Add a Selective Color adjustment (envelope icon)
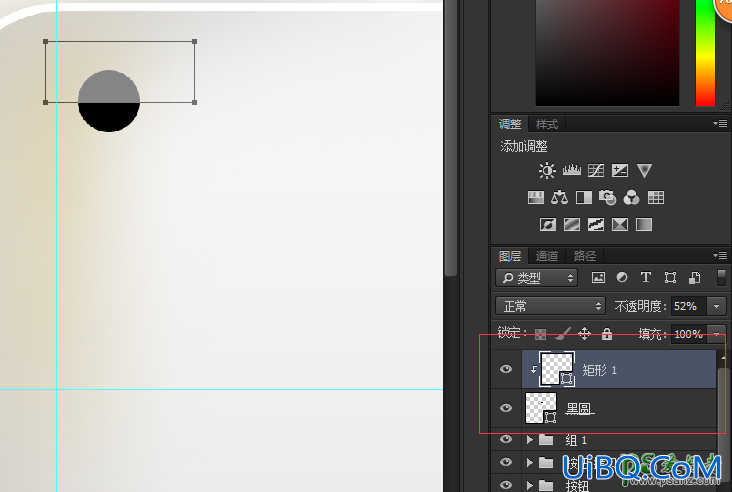 tap(620, 225)
